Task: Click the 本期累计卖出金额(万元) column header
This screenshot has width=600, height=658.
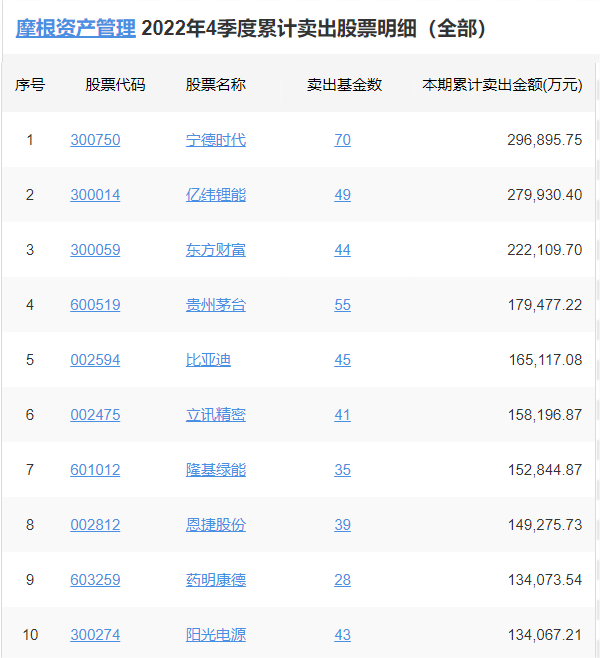Action: point(502,85)
